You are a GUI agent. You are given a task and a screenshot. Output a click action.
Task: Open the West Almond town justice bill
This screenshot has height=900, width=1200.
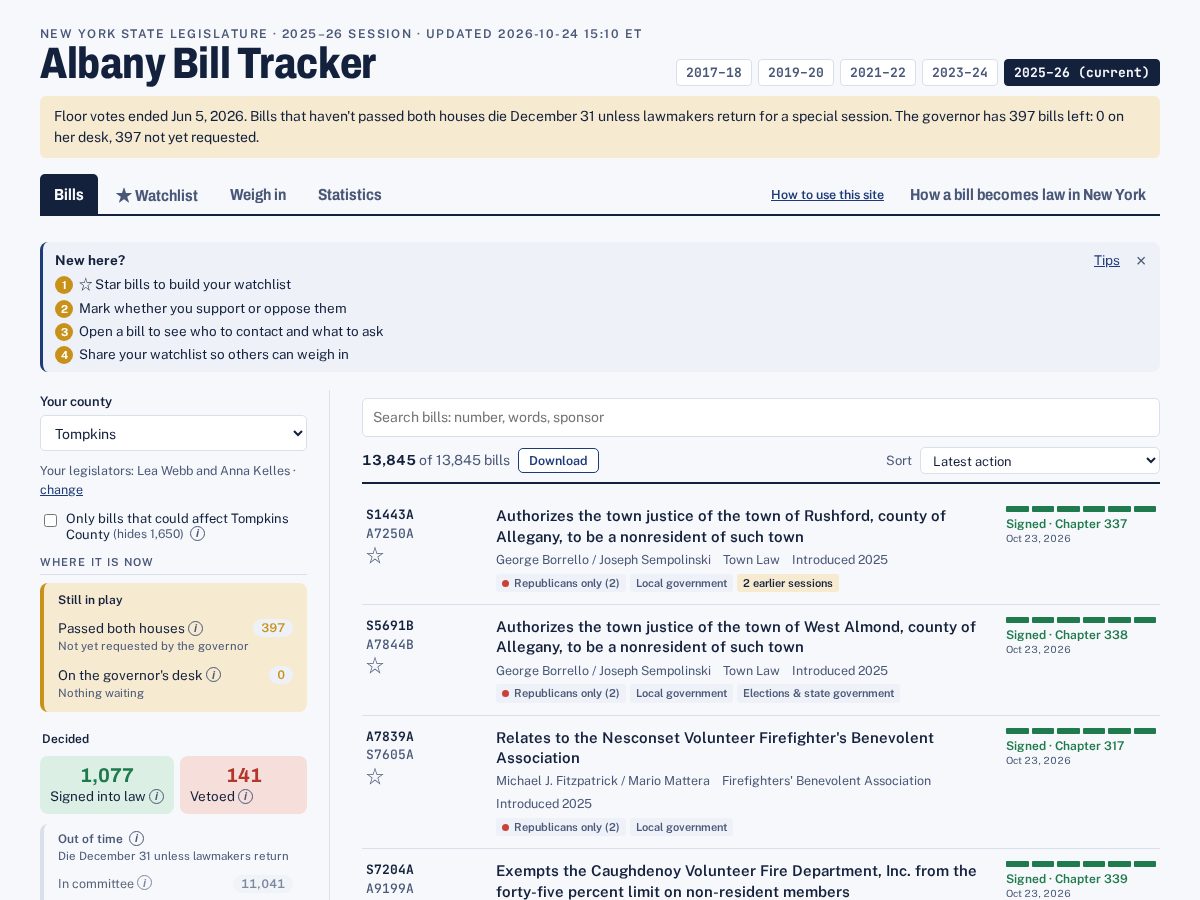[x=736, y=637]
